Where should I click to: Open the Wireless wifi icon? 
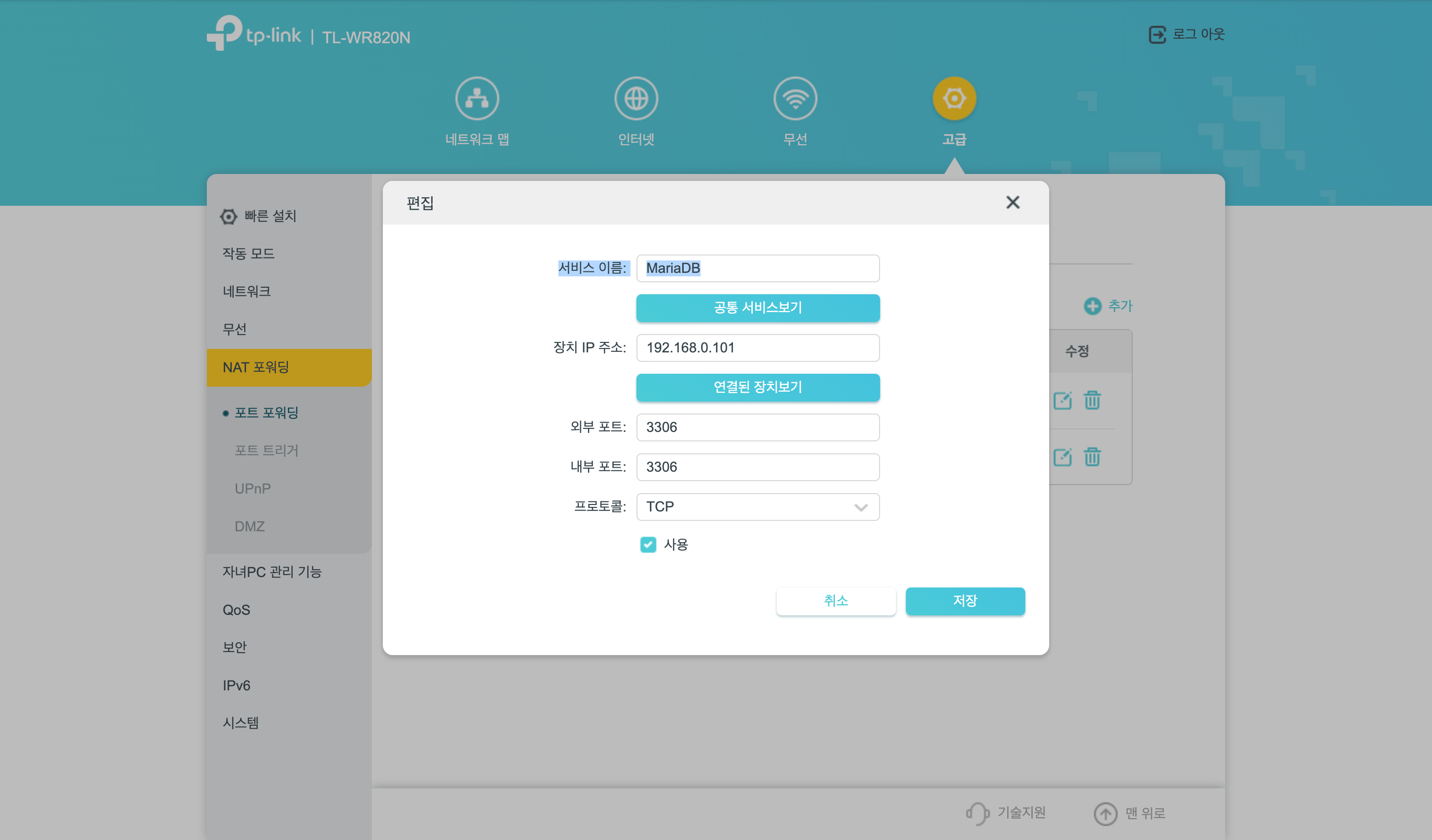click(x=795, y=99)
